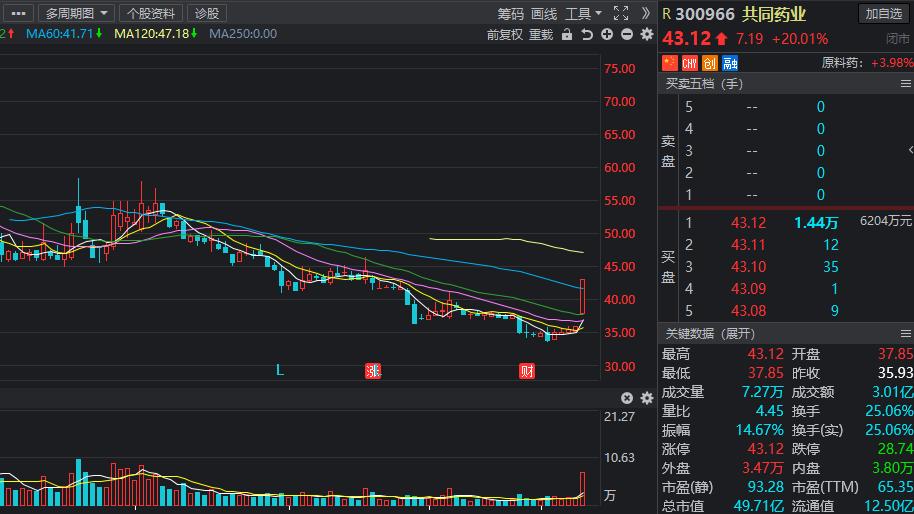The image size is (914, 514).
Task: Click the stock code 300966
Action: click(705, 14)
